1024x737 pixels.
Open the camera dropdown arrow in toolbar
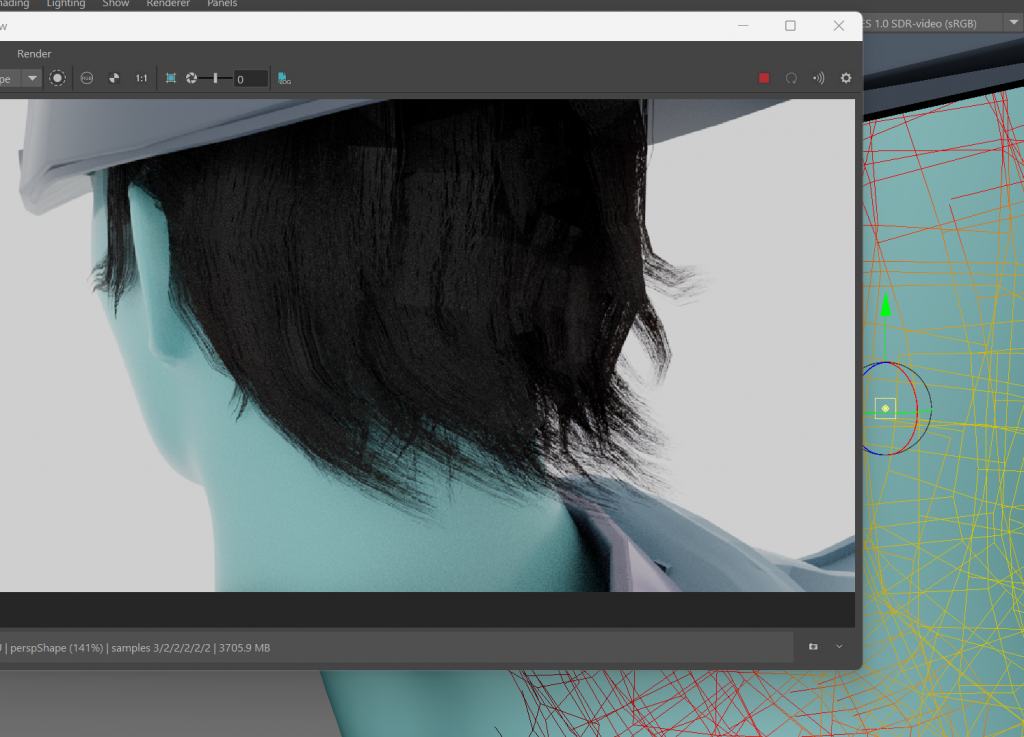(x=32, y=78)
